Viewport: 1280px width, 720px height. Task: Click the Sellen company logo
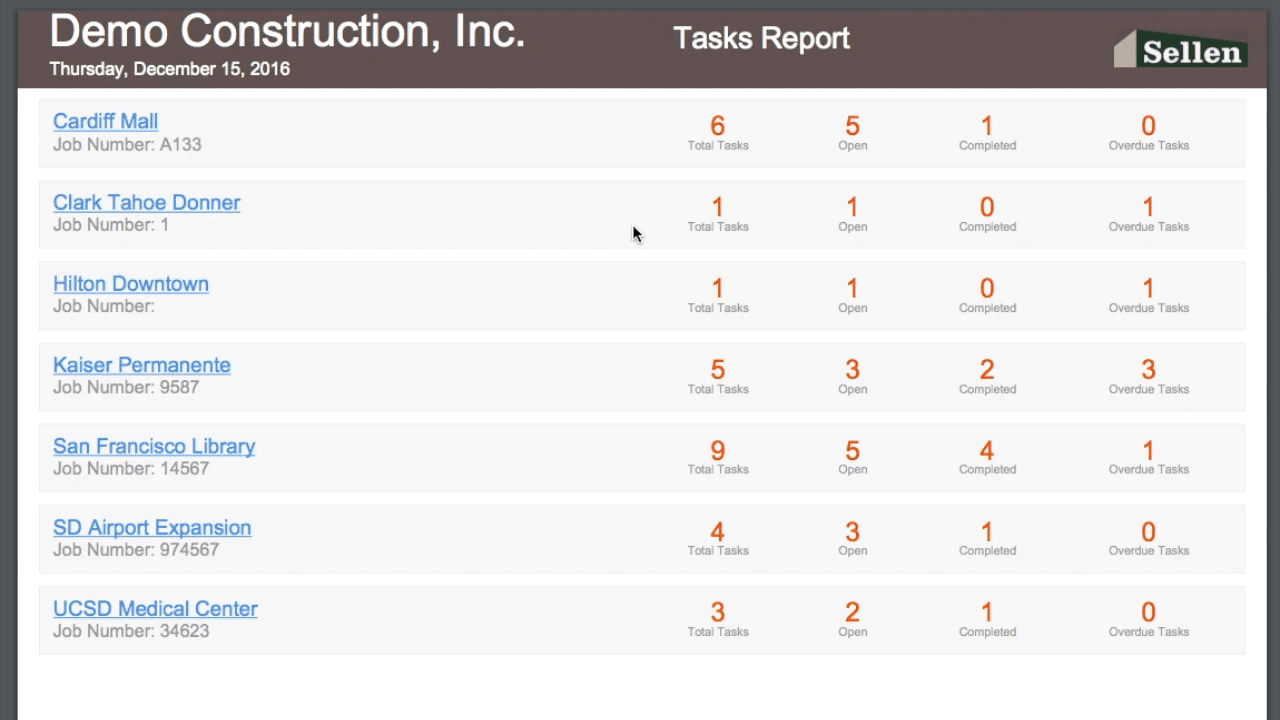click(x=1180, y=50)
